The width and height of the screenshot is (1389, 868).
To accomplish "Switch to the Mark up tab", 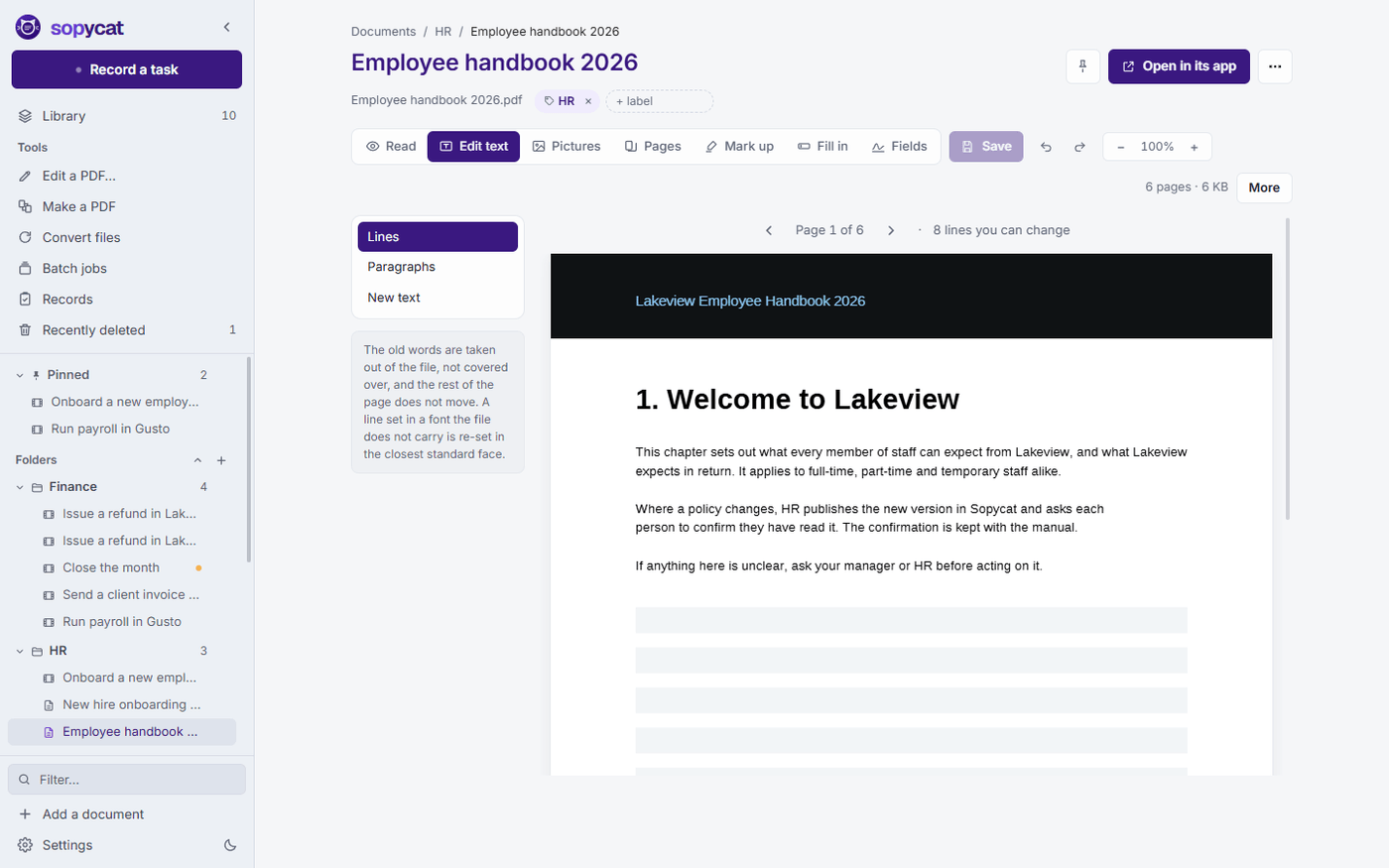I will coord(739,147).
